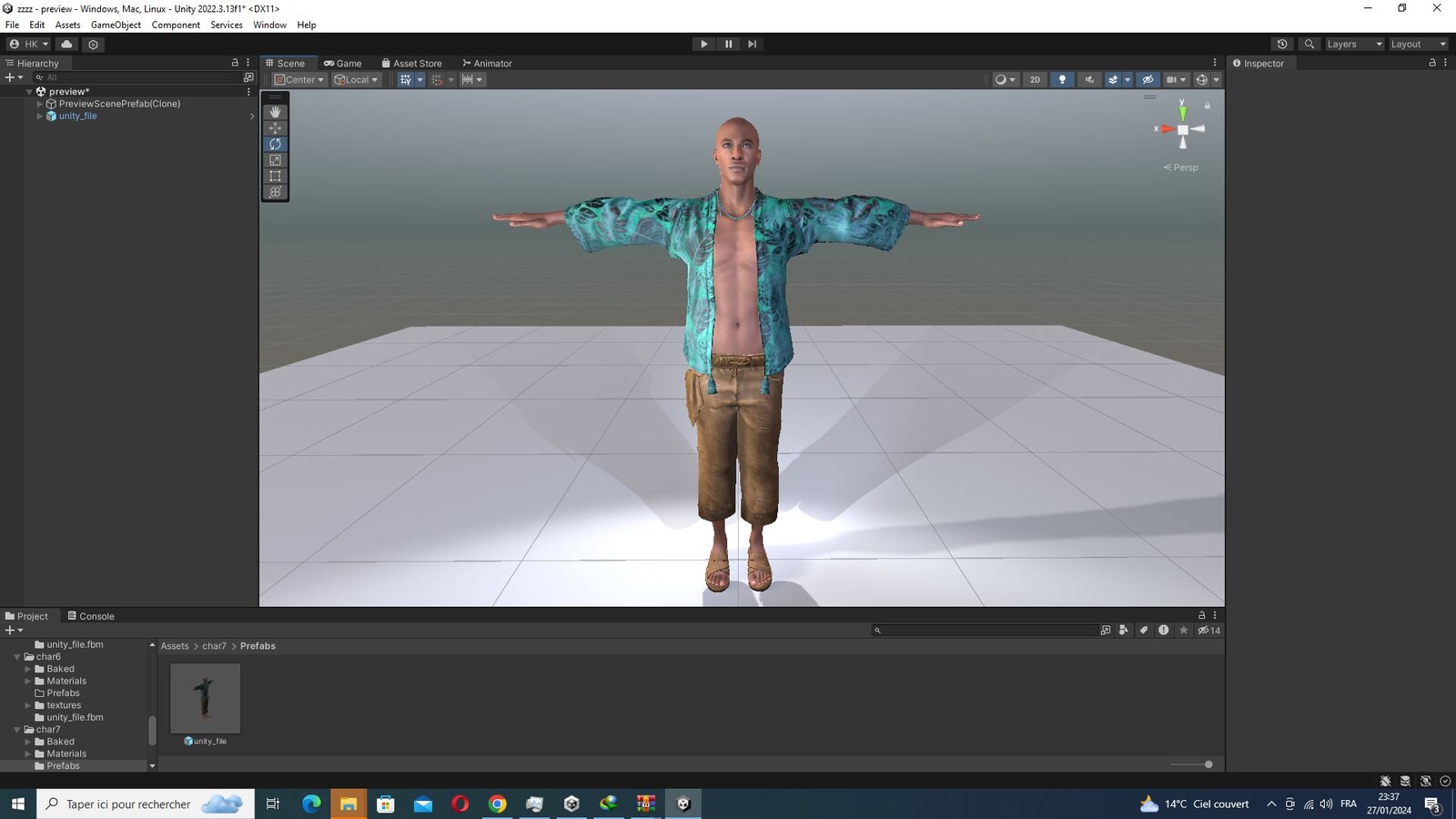1456x819 pixels.
Task: Click the Play button
Action: pyautogui.click(x=703, y=44)
